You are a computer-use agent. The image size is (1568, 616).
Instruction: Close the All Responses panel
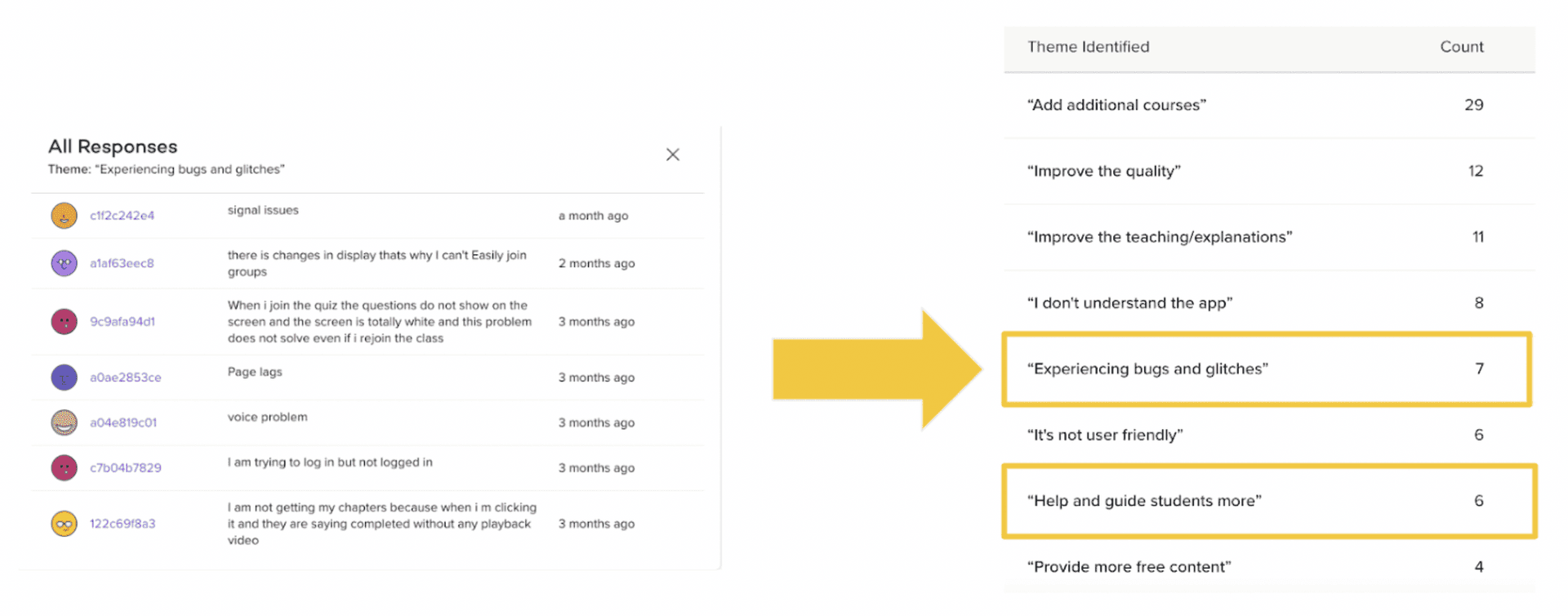673,154
